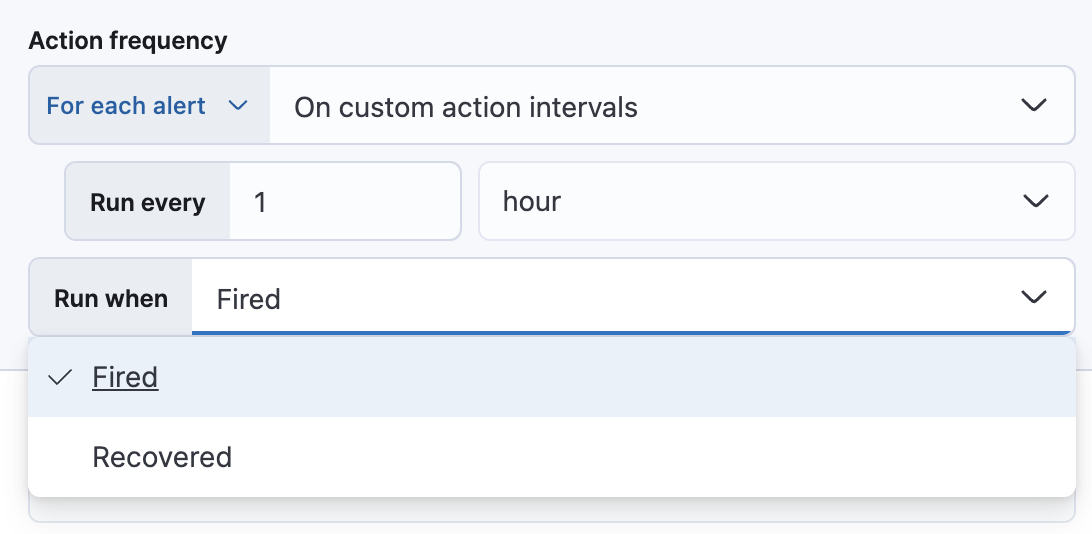Click the Run when label
Image resolution: width=1092 pixels, height=534 pixels.
click(111, 298)
